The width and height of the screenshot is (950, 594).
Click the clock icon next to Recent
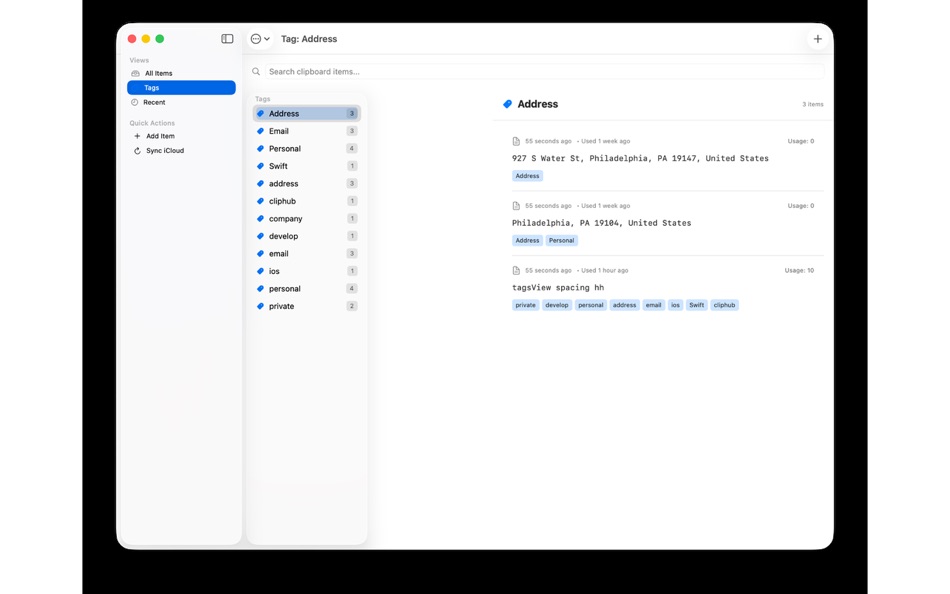134,101
